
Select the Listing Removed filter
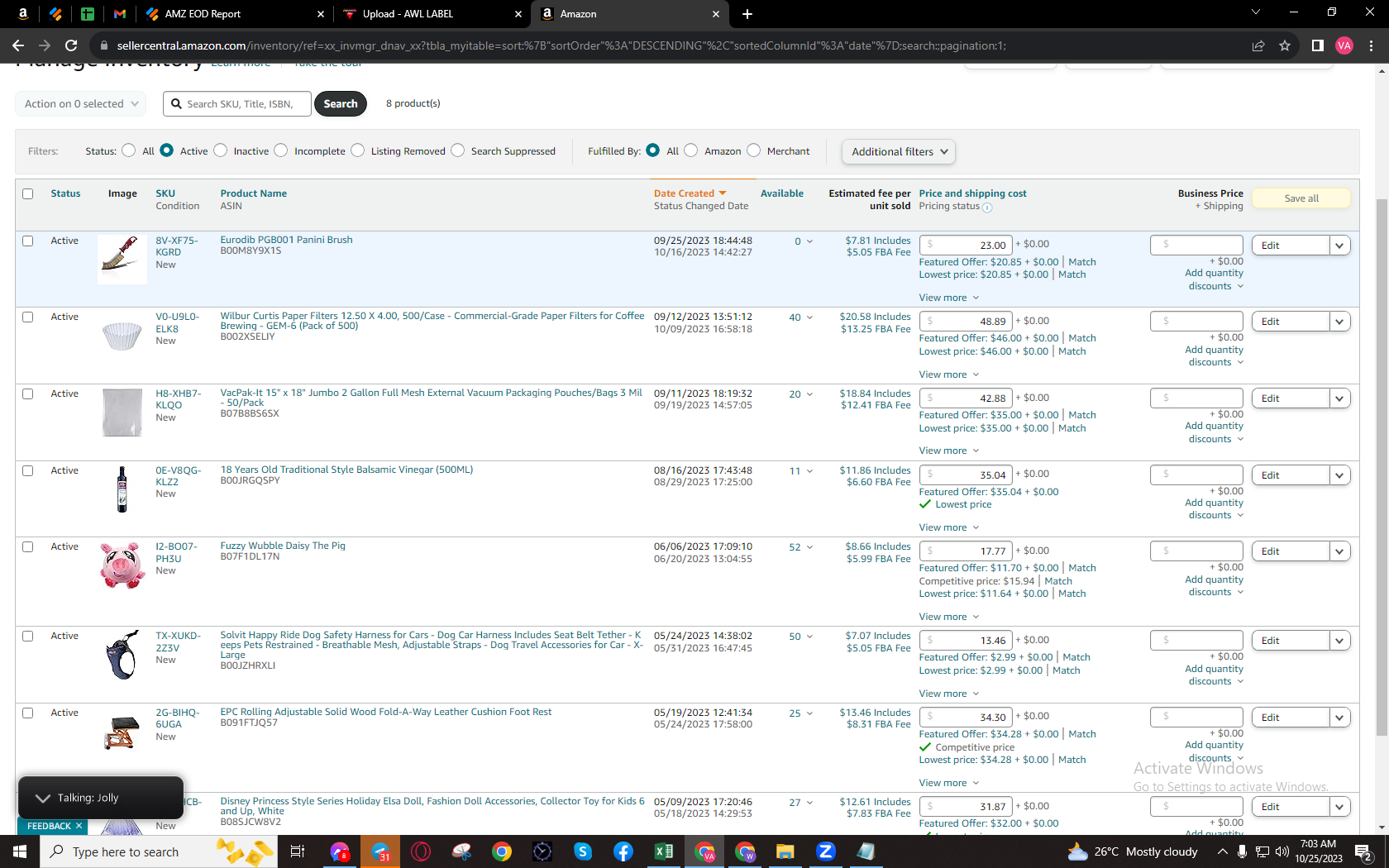(358, 150)
